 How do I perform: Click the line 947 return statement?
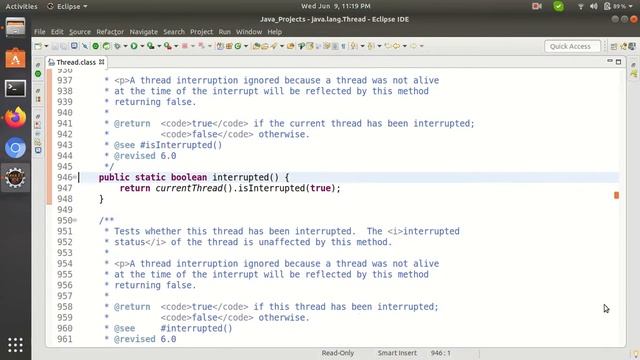point(230,188)
